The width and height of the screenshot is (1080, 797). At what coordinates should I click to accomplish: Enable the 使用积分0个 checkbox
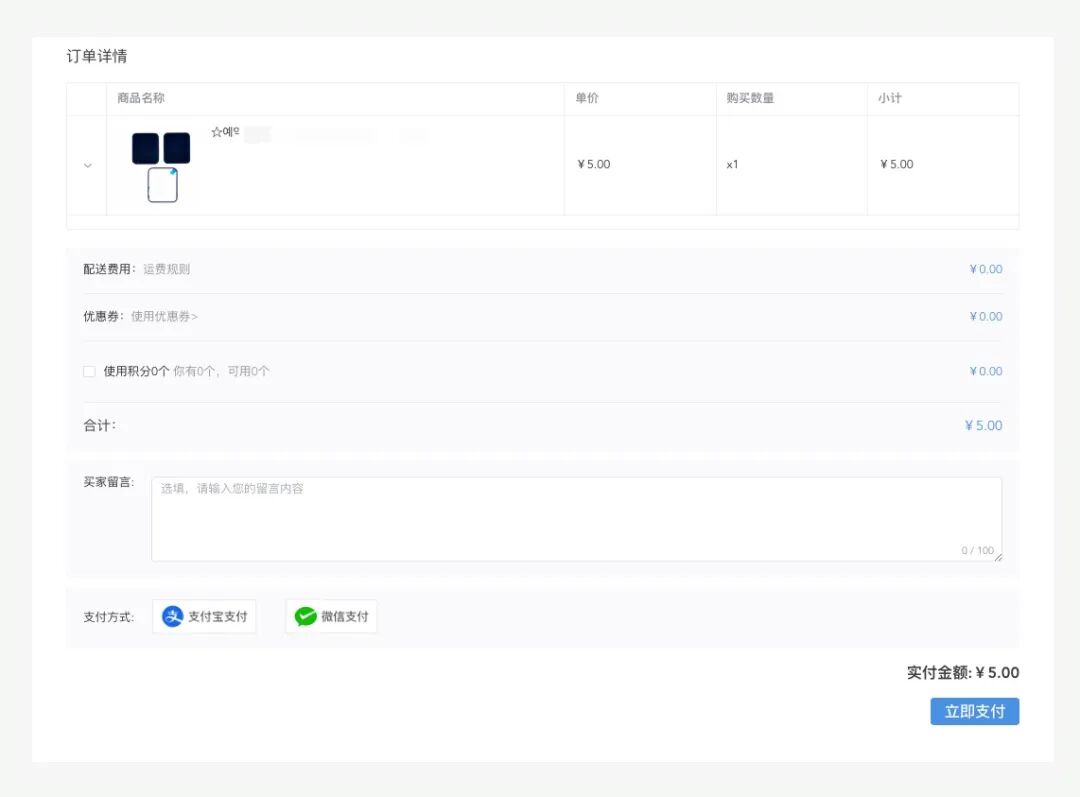pos(90,371)
